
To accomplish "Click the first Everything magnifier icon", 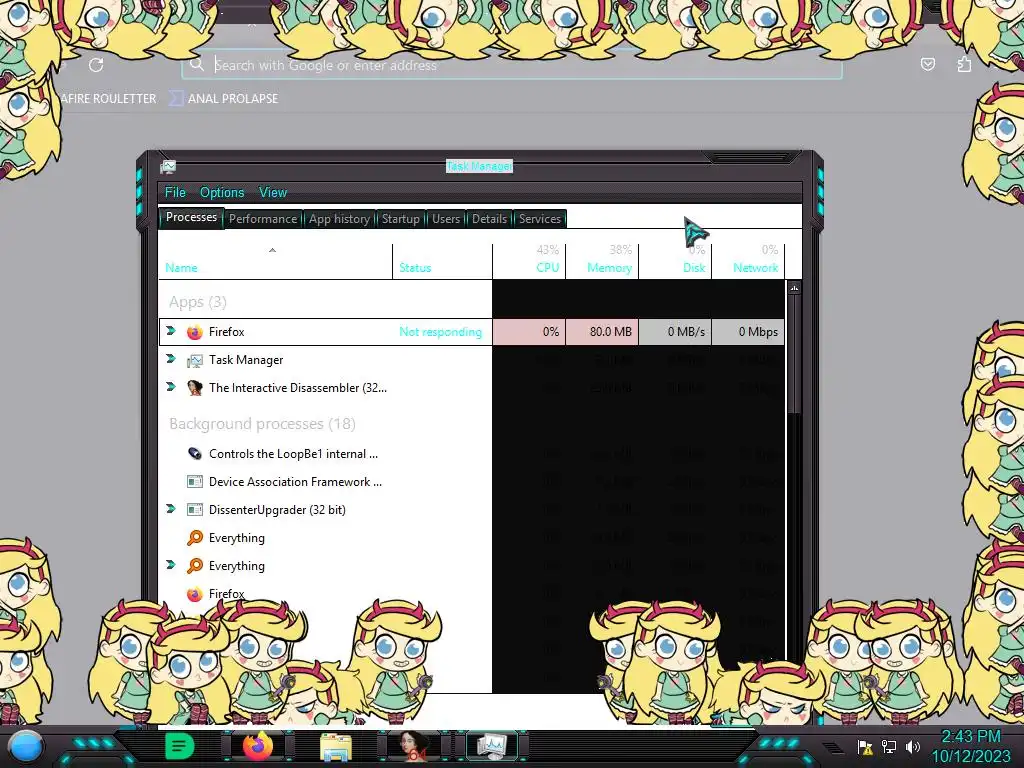I will 195,538.
